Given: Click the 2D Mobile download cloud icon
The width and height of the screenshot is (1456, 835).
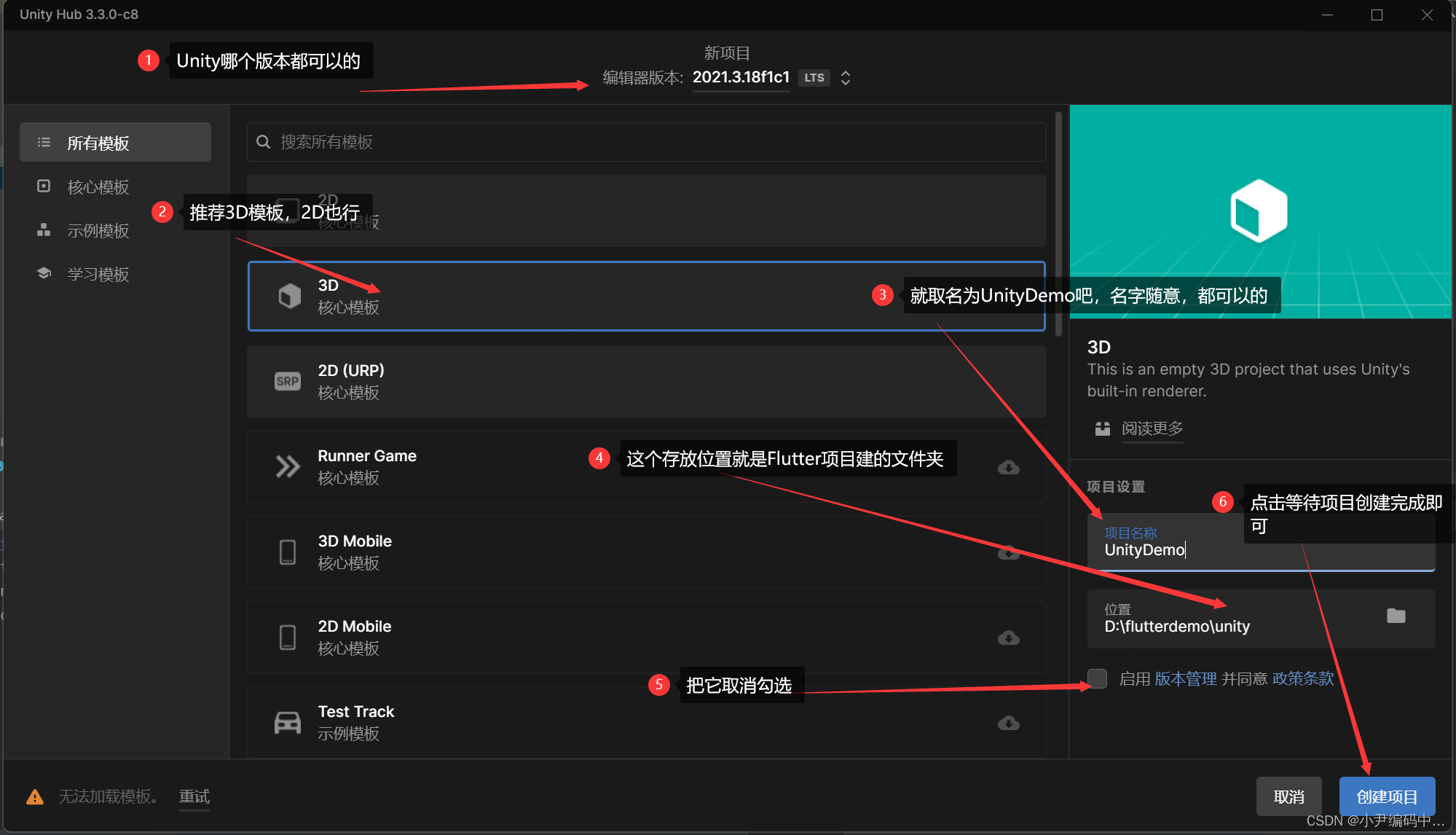Looking at the screenshot, I should pyautogui.click(x=1008, y=638).
